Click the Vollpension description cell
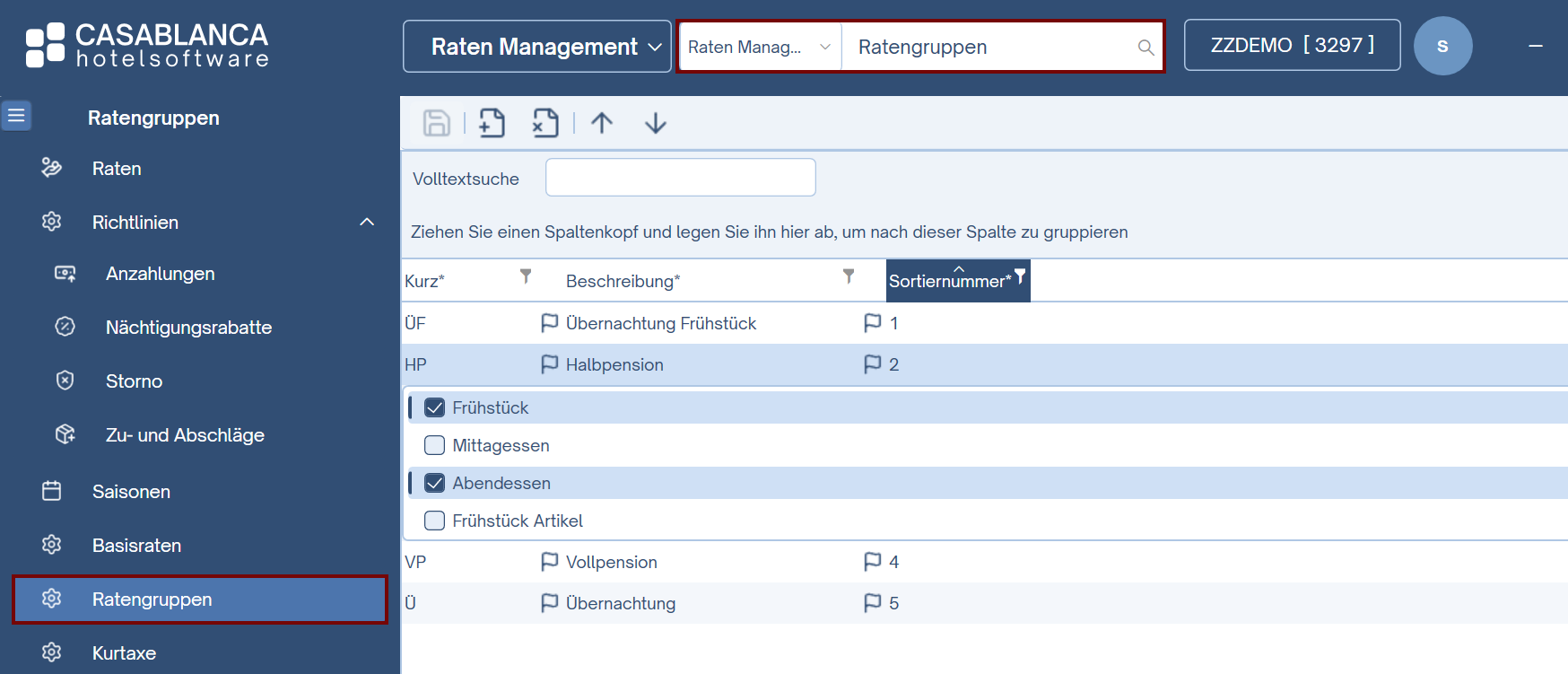This screenshot has width=1568, height=674. 611,562
